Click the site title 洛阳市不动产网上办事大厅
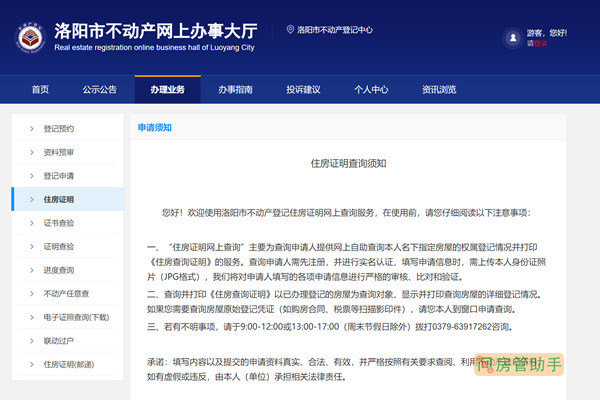Viewport: 600px width, 400px height. [x=156, y=31]
